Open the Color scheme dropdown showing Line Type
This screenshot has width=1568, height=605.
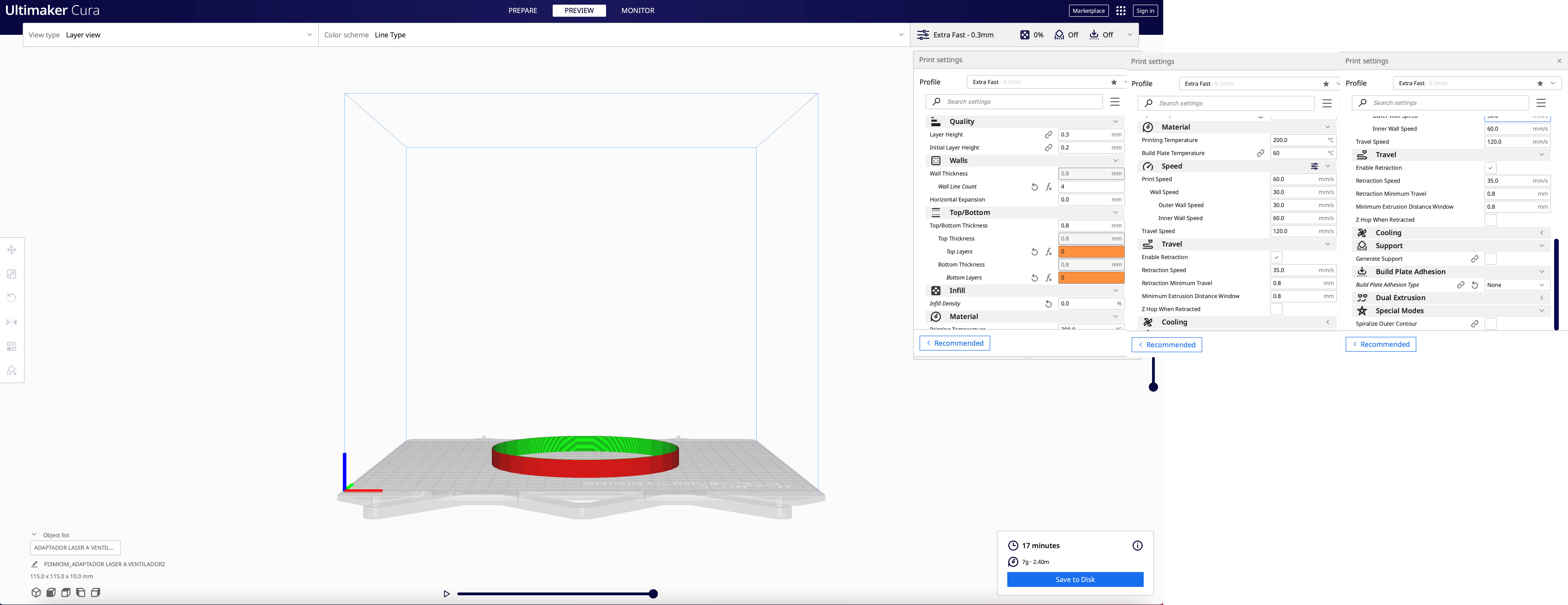[x=614, y=35]
